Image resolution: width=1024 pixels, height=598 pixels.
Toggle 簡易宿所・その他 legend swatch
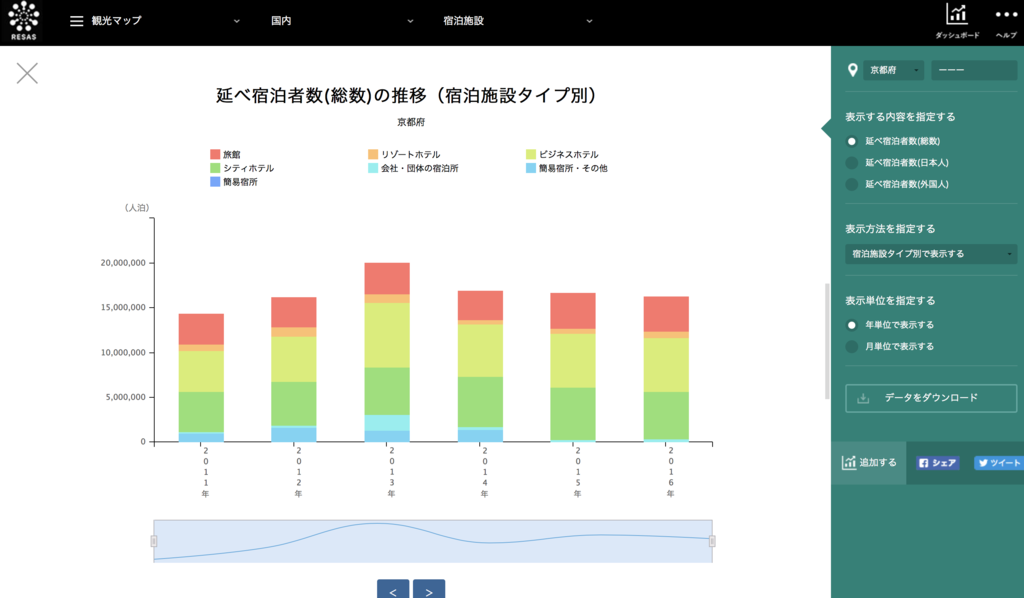coord(531,168)
